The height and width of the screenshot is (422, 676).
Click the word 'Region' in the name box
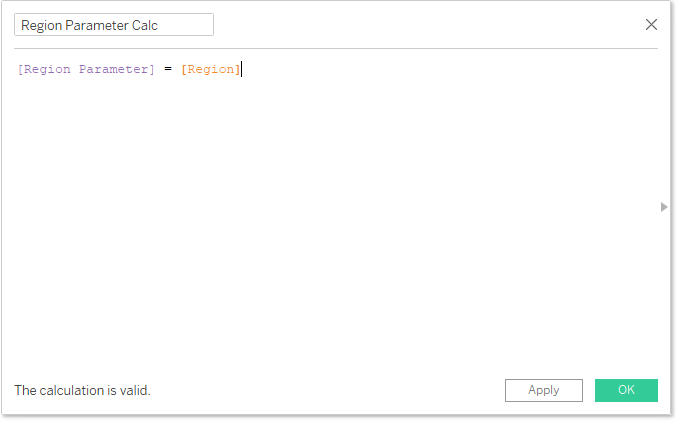click(41, 25)
